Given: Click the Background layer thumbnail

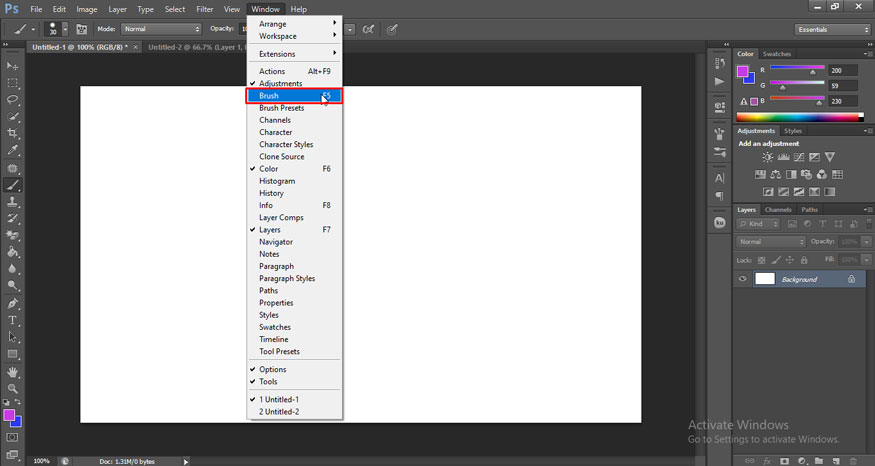Looking at the screenshot, I should point(764,279).
